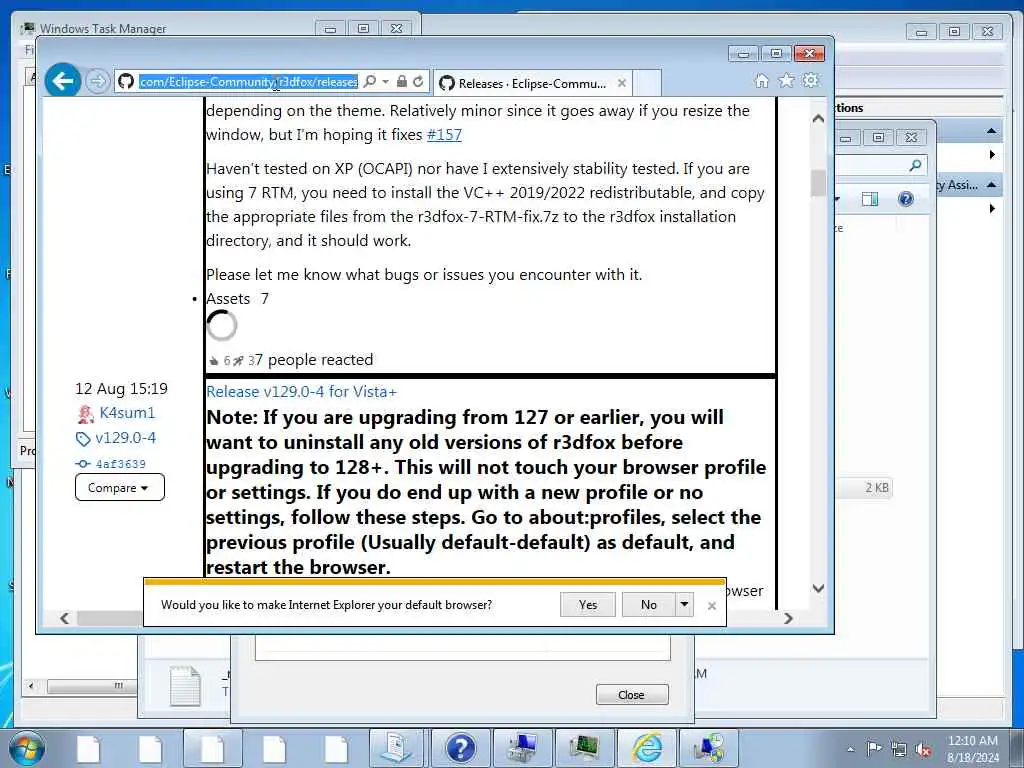The width and height of the screenshot is (1024, 768).
Task: Click the blue Help icon in Explorer window
Action: tap(906, 199)
